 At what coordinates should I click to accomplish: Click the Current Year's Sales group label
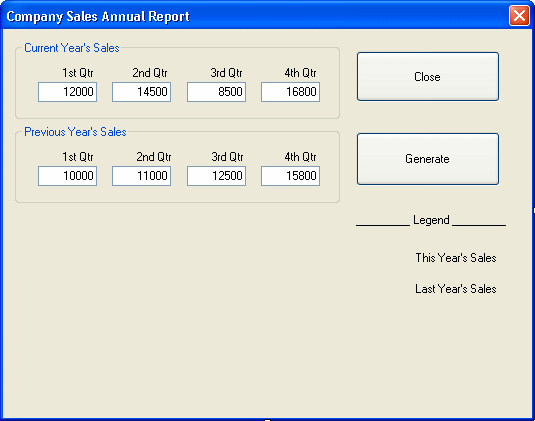pyautogui.click(x=72, y=48)
